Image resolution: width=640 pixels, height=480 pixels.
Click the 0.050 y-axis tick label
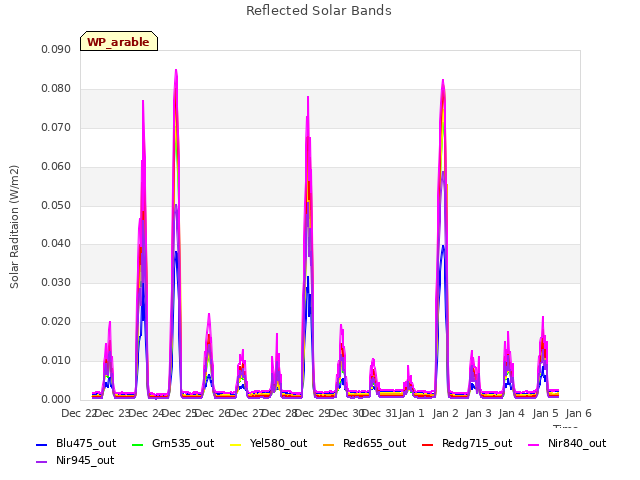tap(56, 205)
